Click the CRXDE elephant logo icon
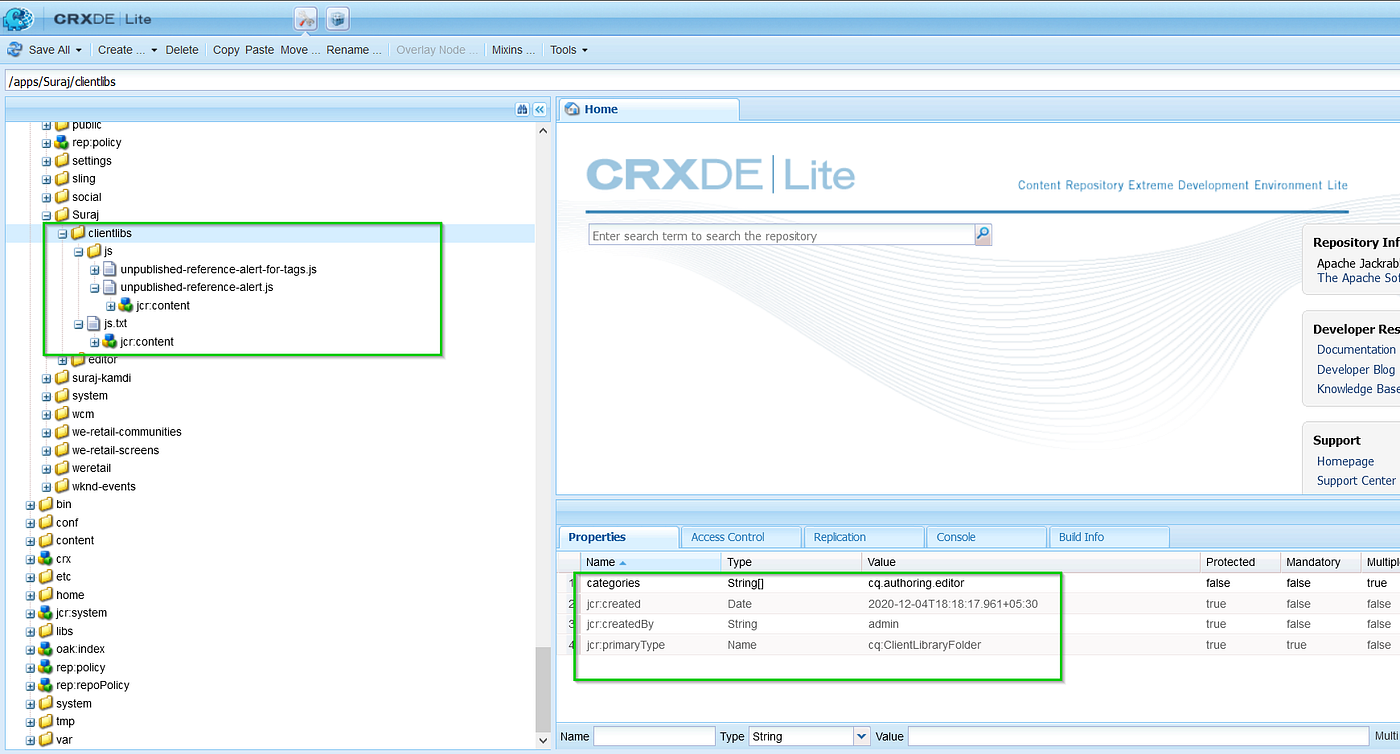This screenshot has height=754, width=1400. point(18,18)
